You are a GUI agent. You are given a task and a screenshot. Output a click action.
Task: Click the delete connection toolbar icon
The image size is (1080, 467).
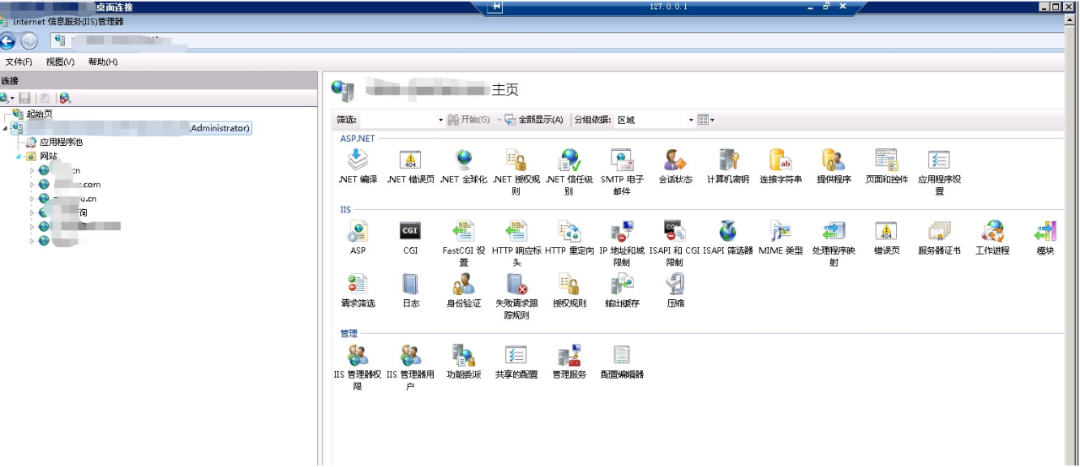point(65,98)
